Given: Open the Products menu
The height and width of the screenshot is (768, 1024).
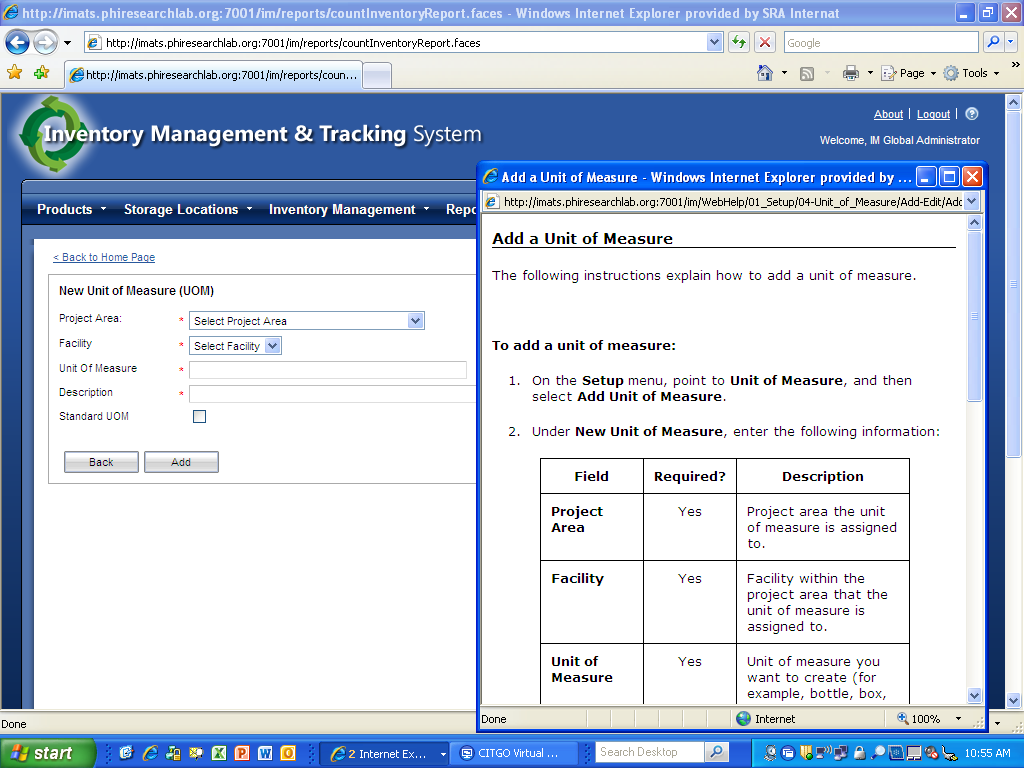Looking at the screenshot, I should (71, 210).
